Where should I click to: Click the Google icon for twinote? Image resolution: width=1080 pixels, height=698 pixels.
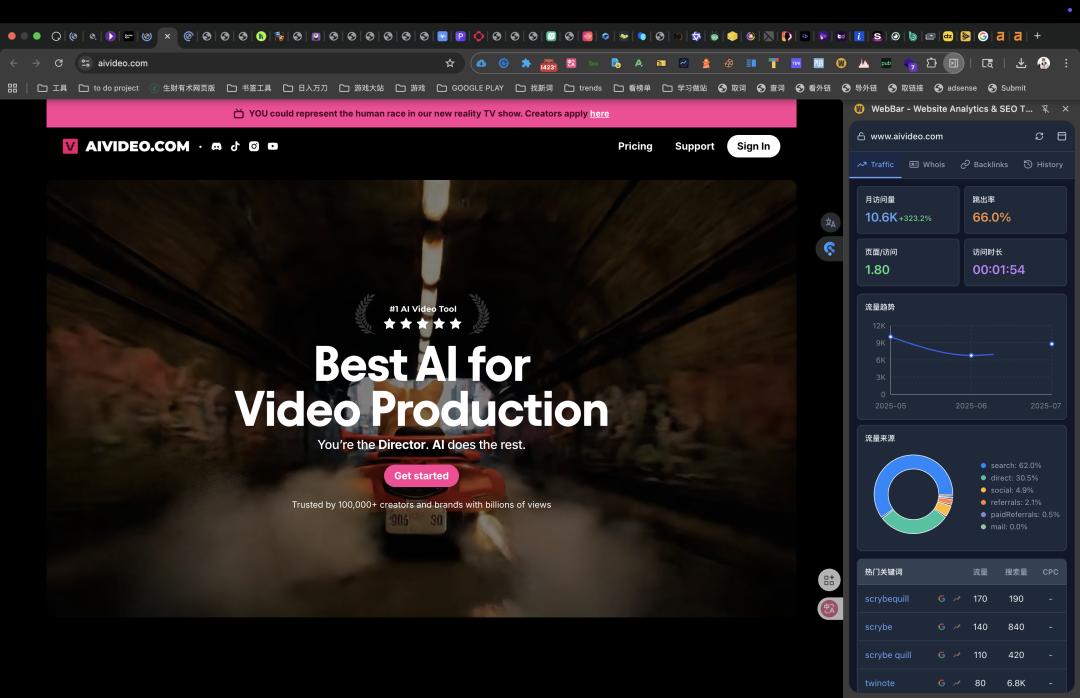pos(942,683)
